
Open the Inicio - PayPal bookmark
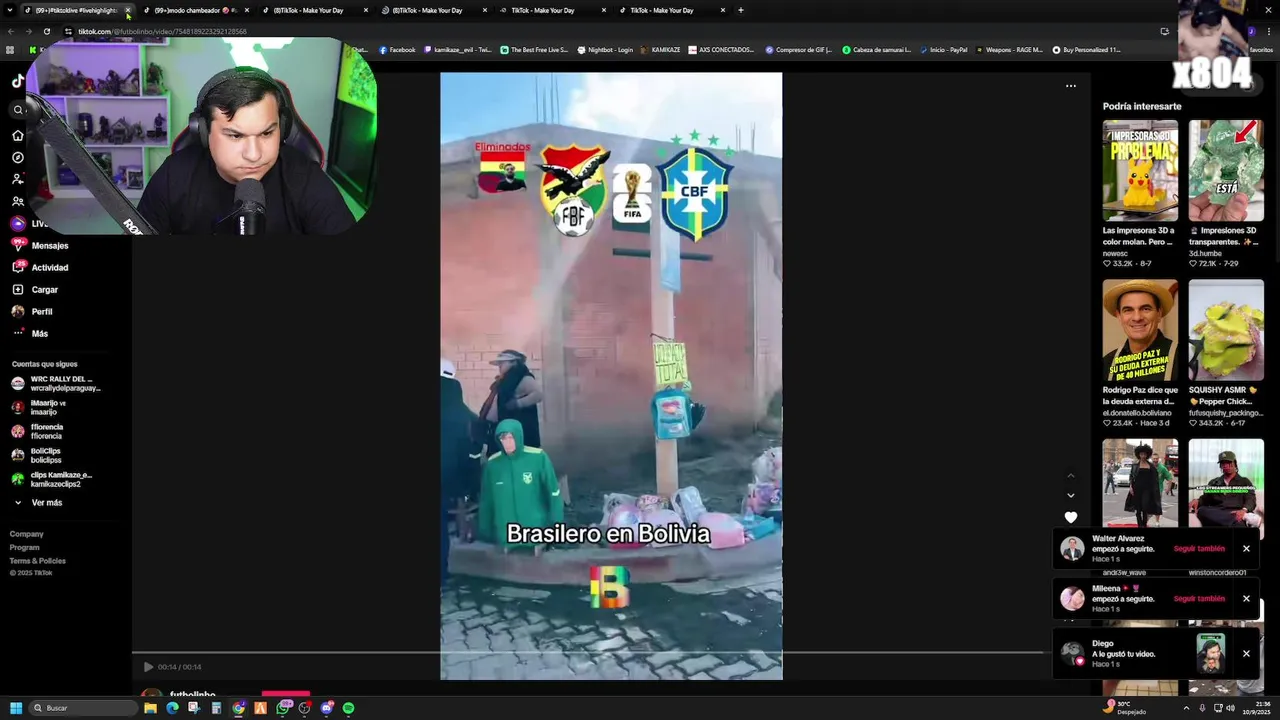(x=943, y=50)
